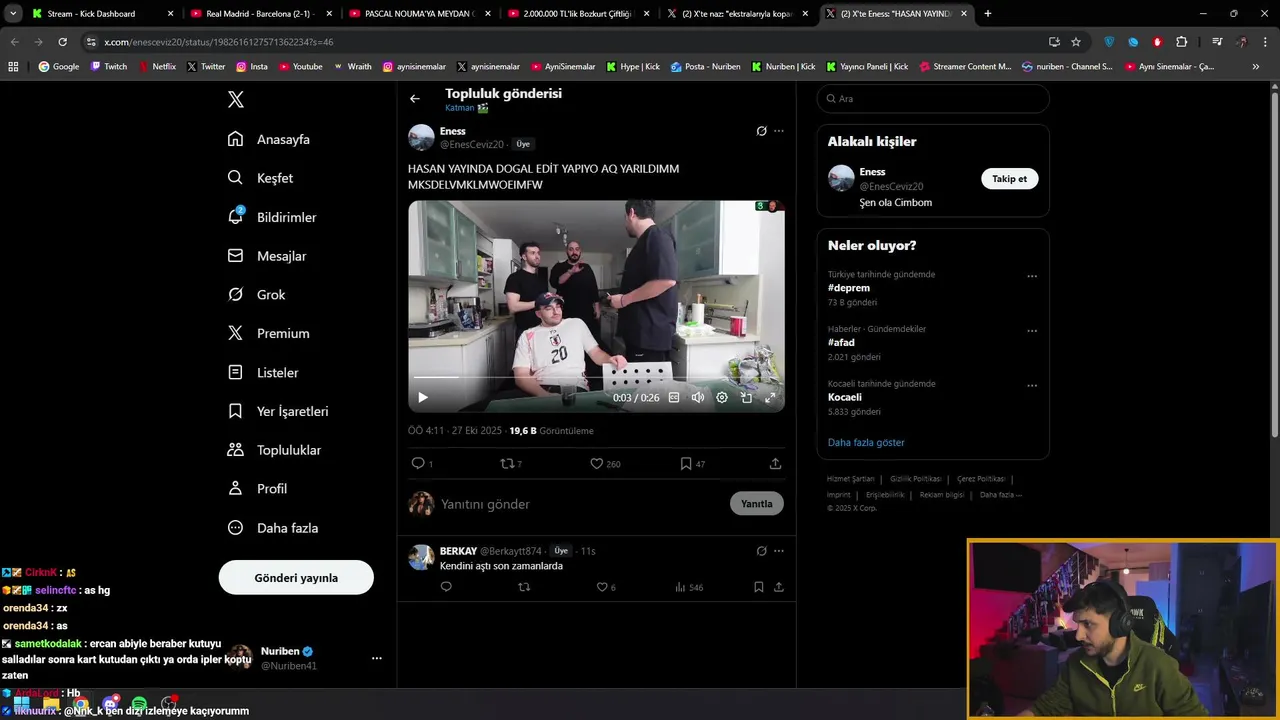Image resolution: width=1280 pixels, height=720 pixels.
Task: Open Mesajlar in the sidebar
Action: [x=267, y=256]
